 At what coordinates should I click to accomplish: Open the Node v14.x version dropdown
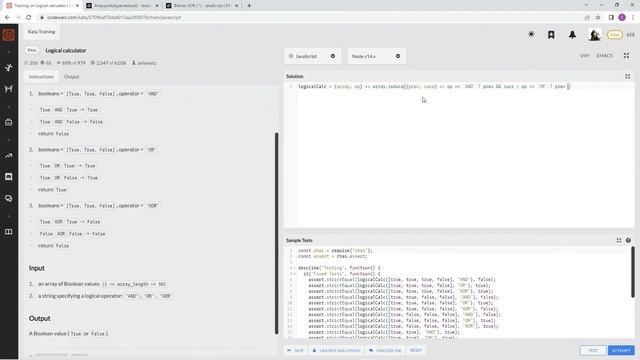[x=377, y=56]
